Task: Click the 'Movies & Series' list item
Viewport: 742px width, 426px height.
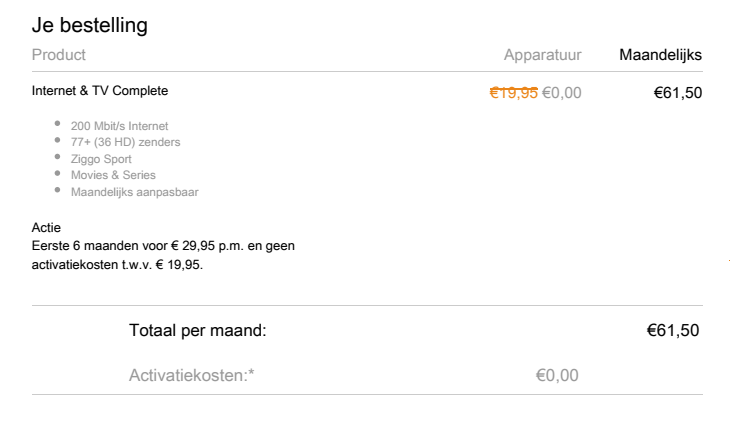Action: [113, 175]
